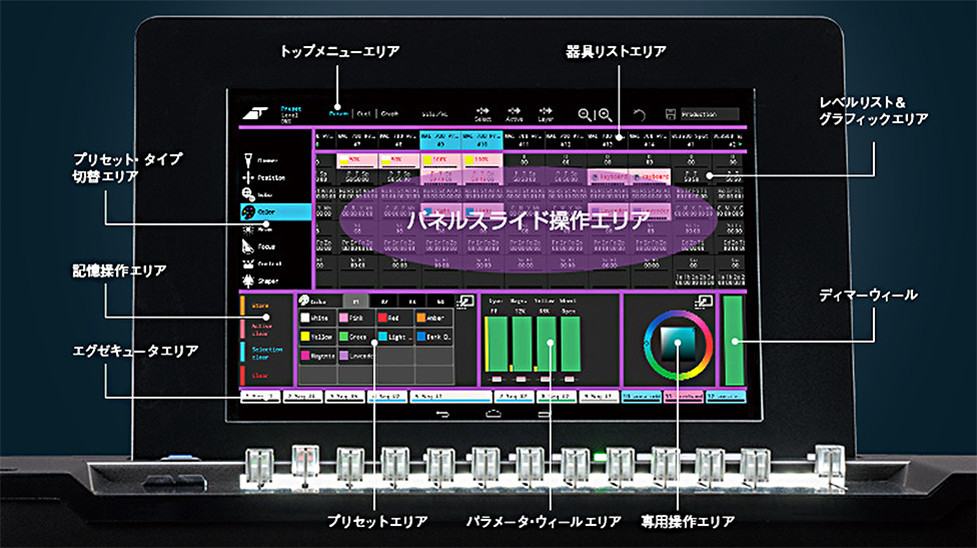Click the zoom in magnifier icon
Viewport: 977px width, 548px height.
(x=605, y=115)
